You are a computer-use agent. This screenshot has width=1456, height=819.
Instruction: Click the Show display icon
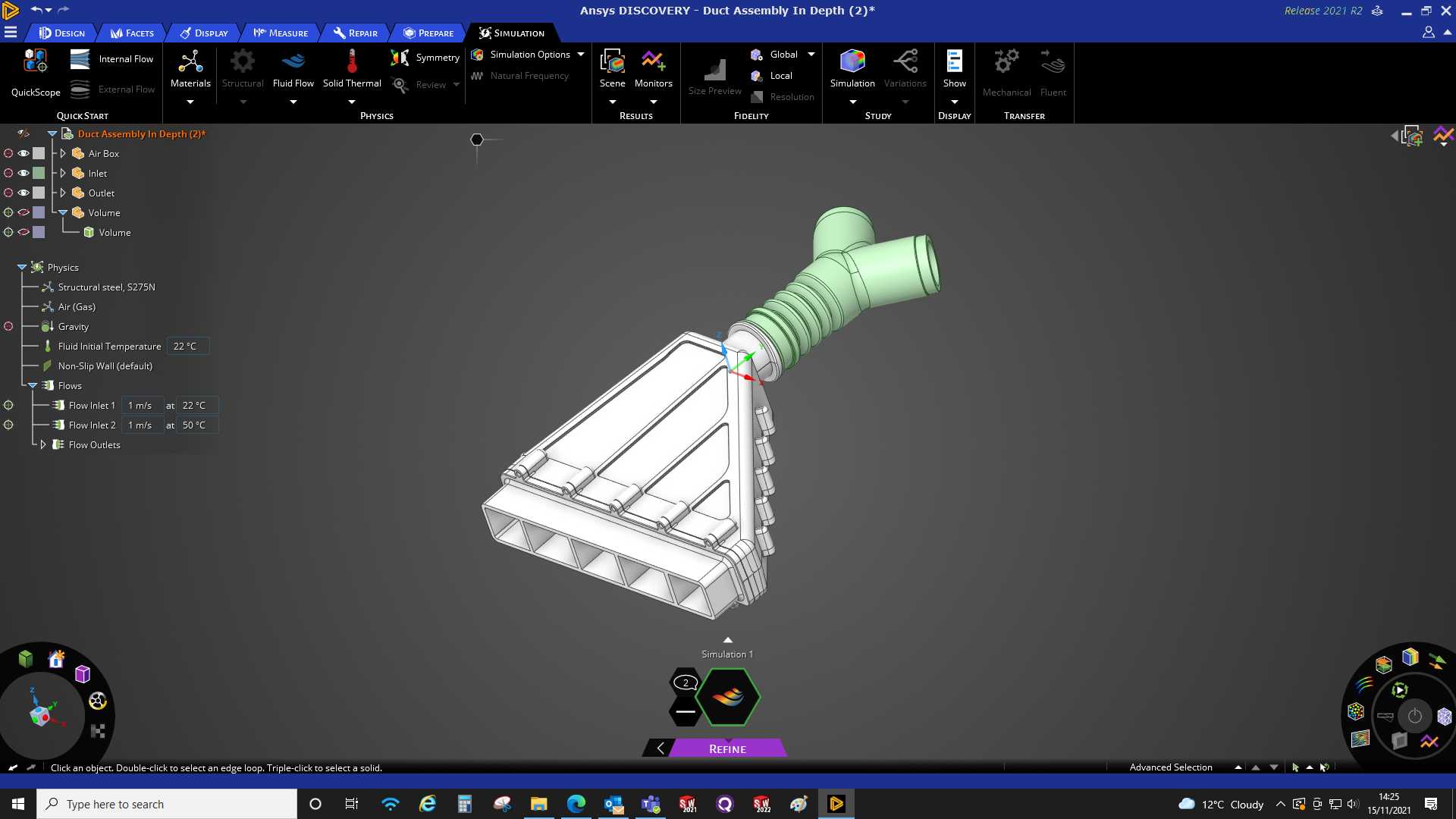955,61
